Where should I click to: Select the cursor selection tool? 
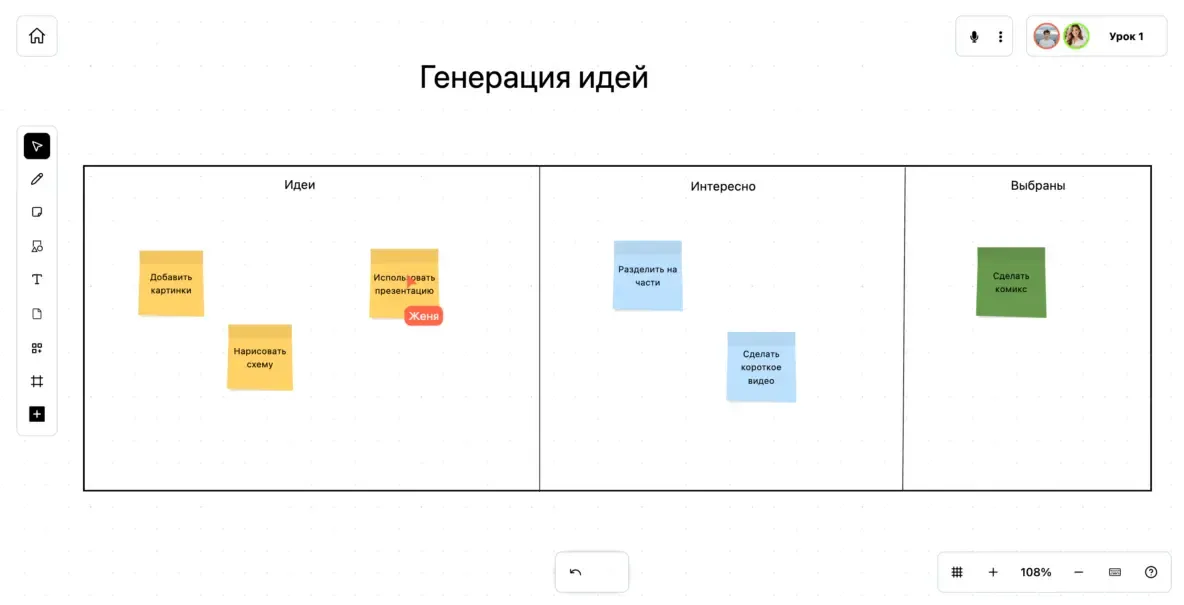click(36, 145)
